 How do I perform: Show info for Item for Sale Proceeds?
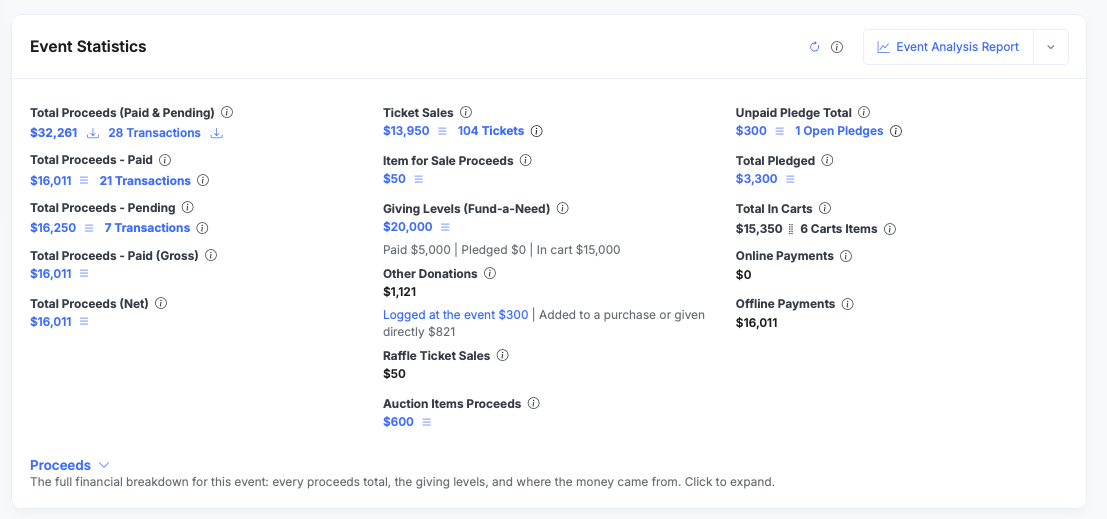pyautogui.click(x=525, y=160)
